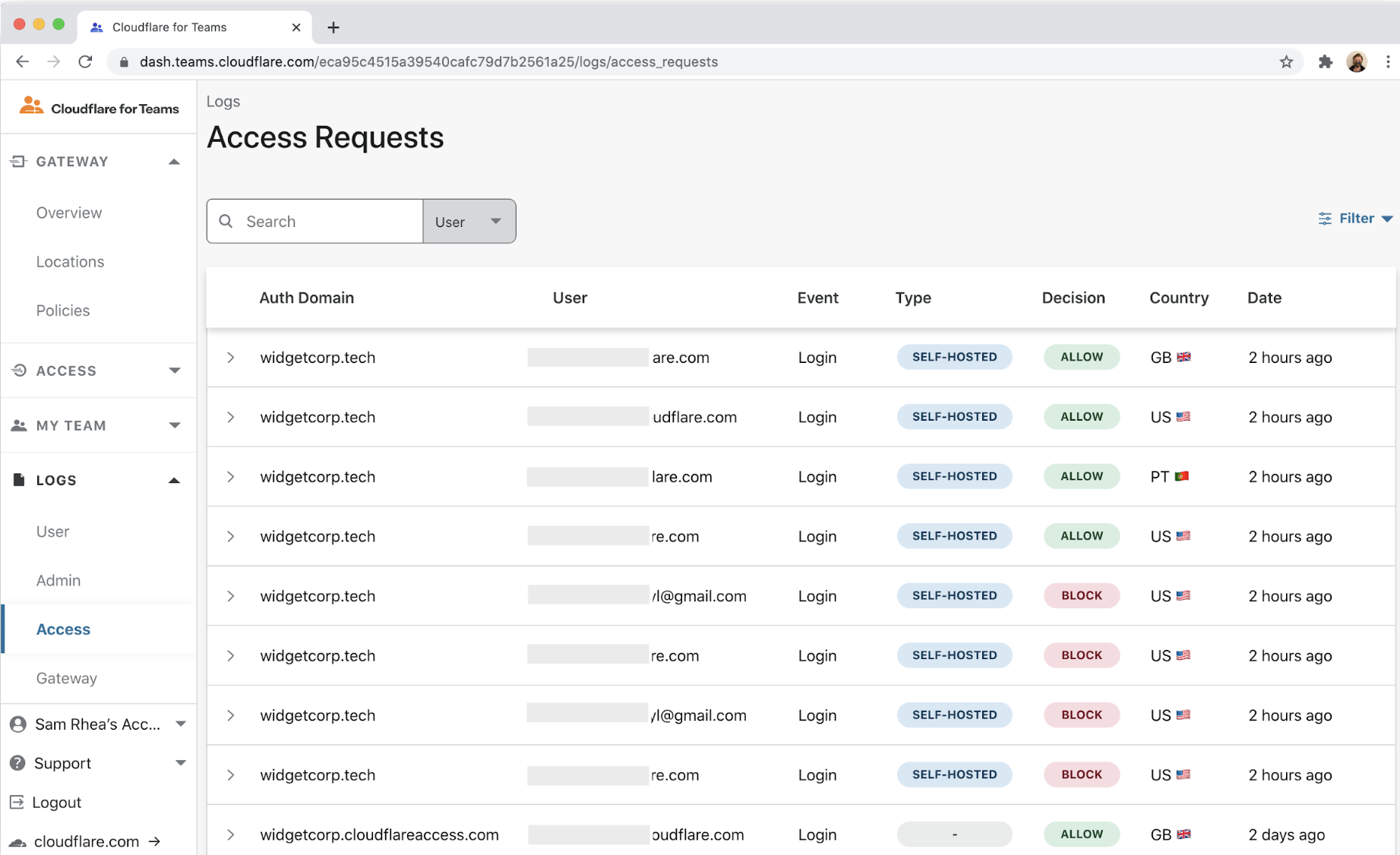Click the Date column header
The height and width of the screenshot is (855, 1400).
[1264, 298]
